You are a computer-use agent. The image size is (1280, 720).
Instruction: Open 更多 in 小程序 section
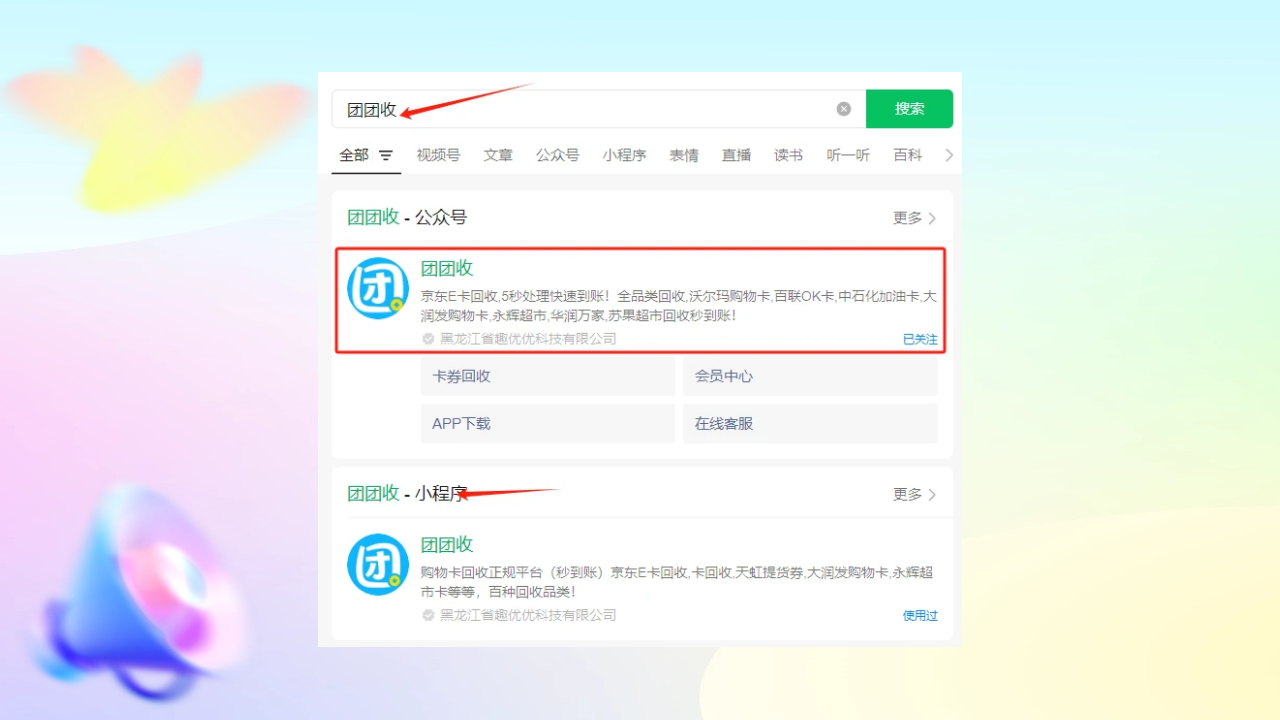pos(914,494)
